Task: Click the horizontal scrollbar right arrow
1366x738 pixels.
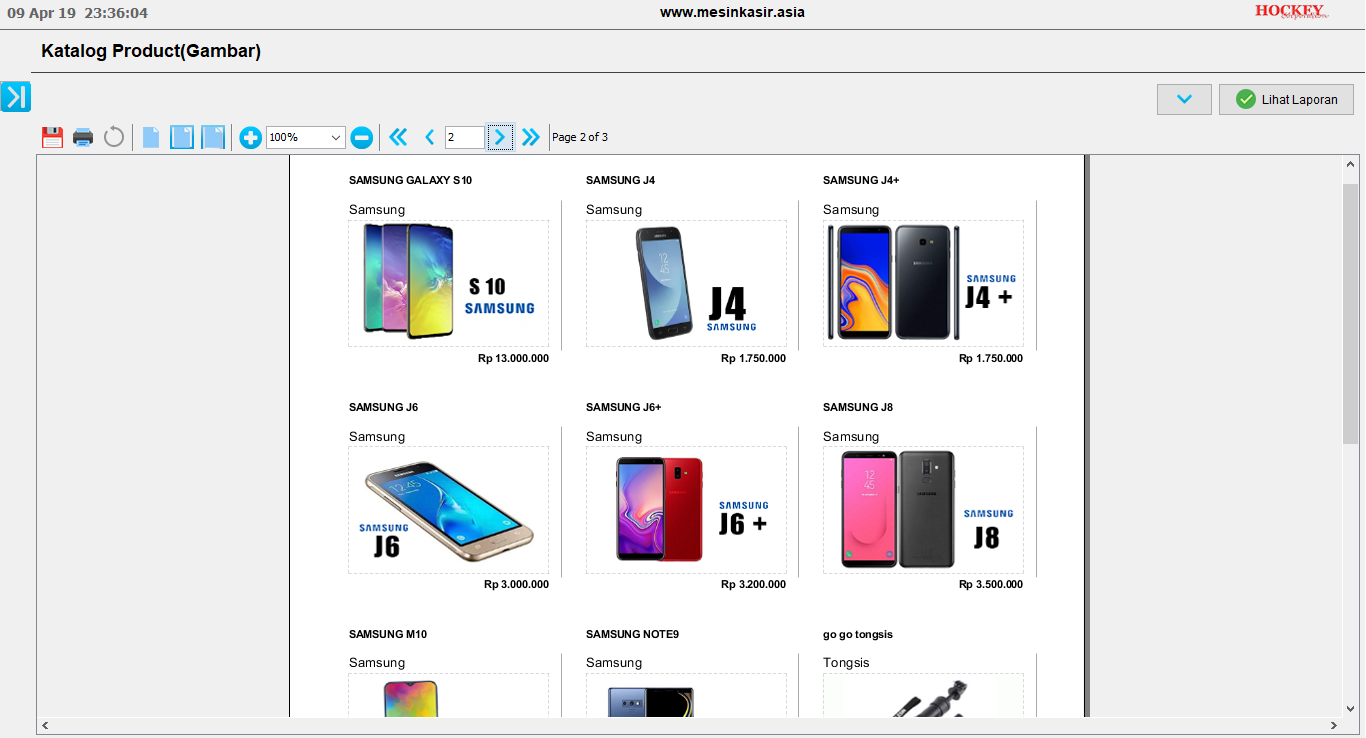Action: pyautogui.click(x=1334, y=725)
